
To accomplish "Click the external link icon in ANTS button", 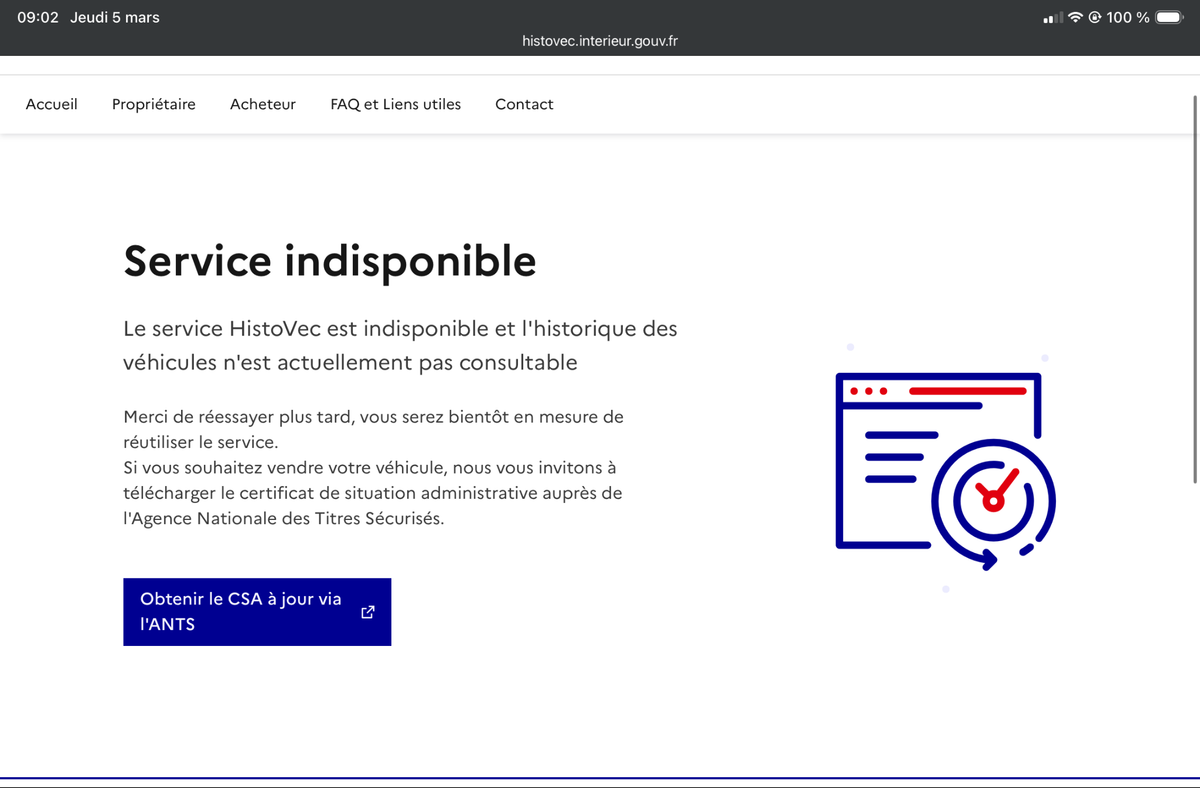I will [367, 612].
